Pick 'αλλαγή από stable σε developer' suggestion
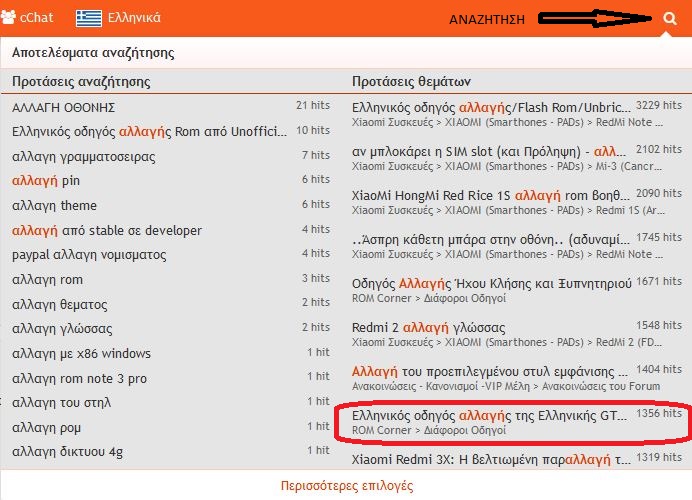 click(107, 230)
